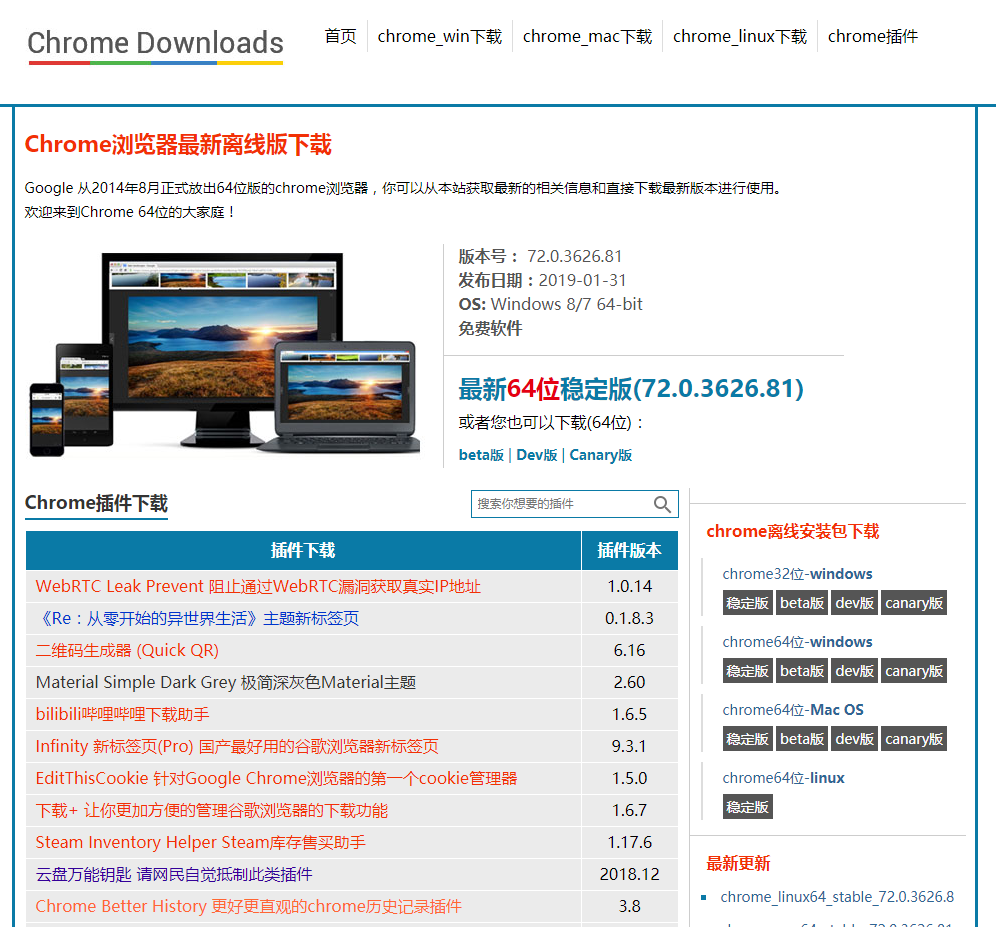This screenshot has height=927, width=996.
Task: Click canary版 under chrome64位-windows
Action: pyautogui.click(x=914, y=671)
